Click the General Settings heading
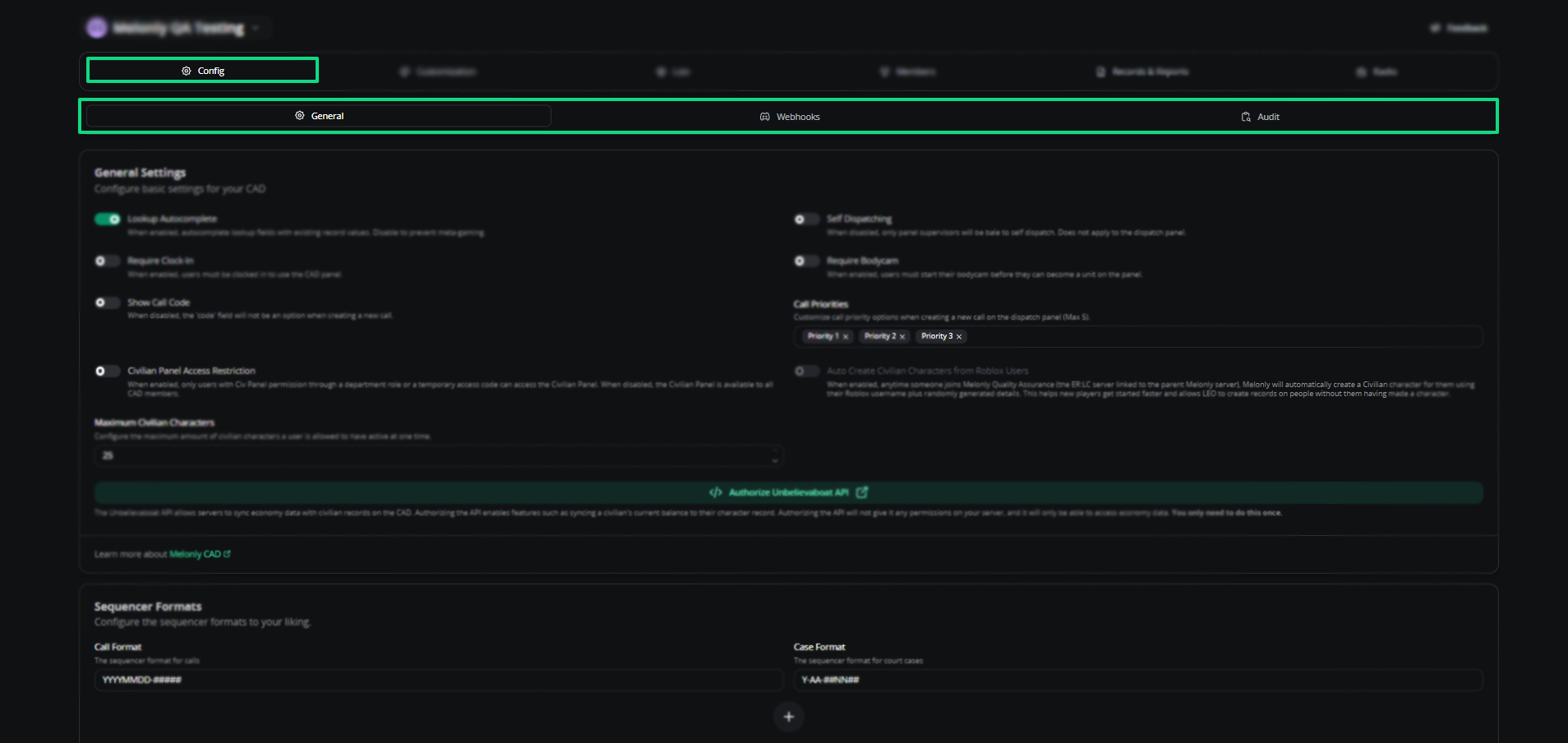This screenshot has width=1568, height=743. [141, 173]
